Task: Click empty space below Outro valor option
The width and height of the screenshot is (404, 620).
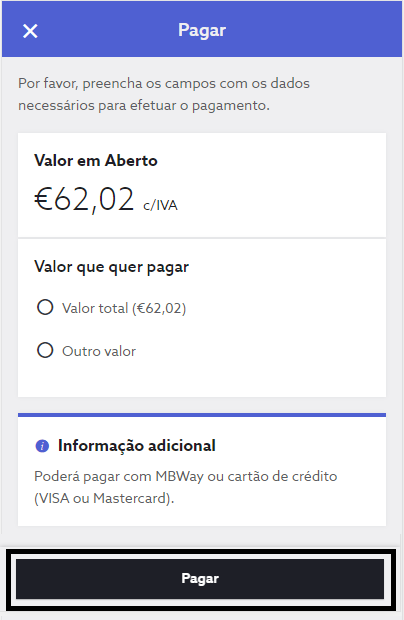Action: (202, 379)
